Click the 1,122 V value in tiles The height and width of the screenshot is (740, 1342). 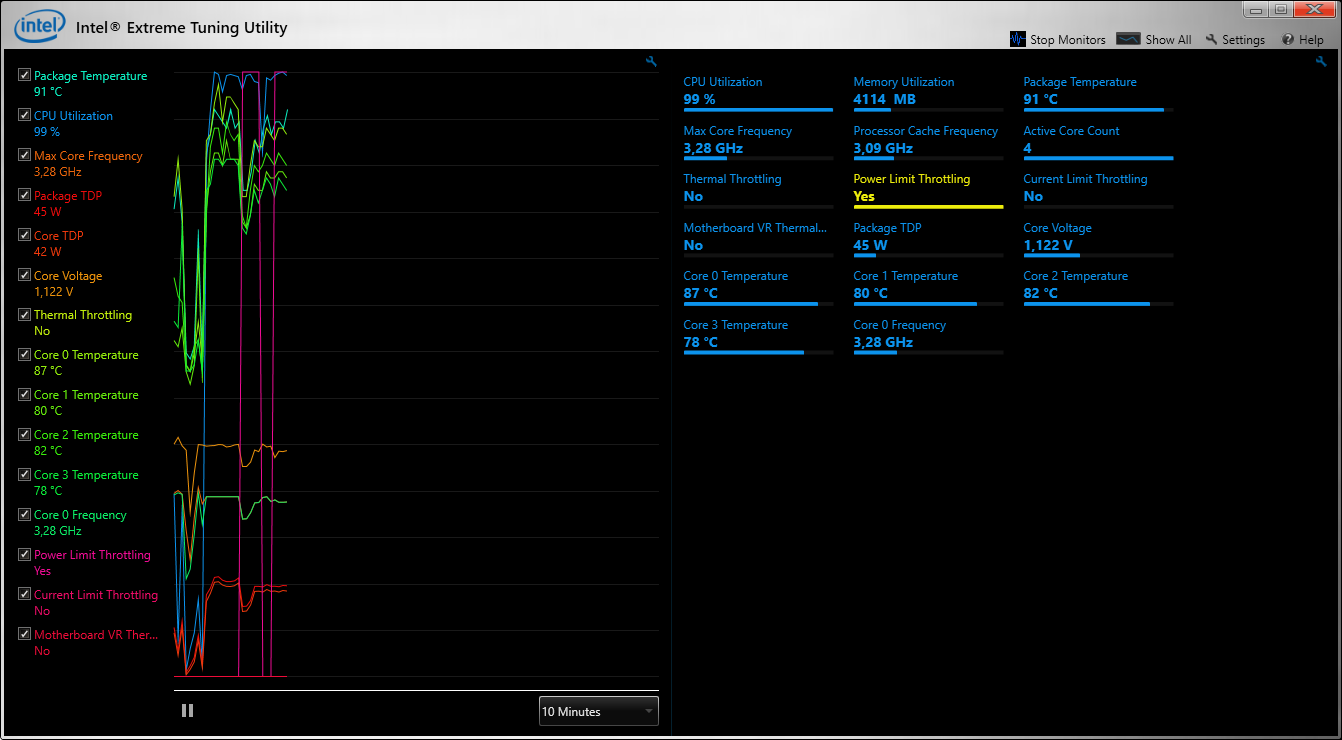(1048, 245)
